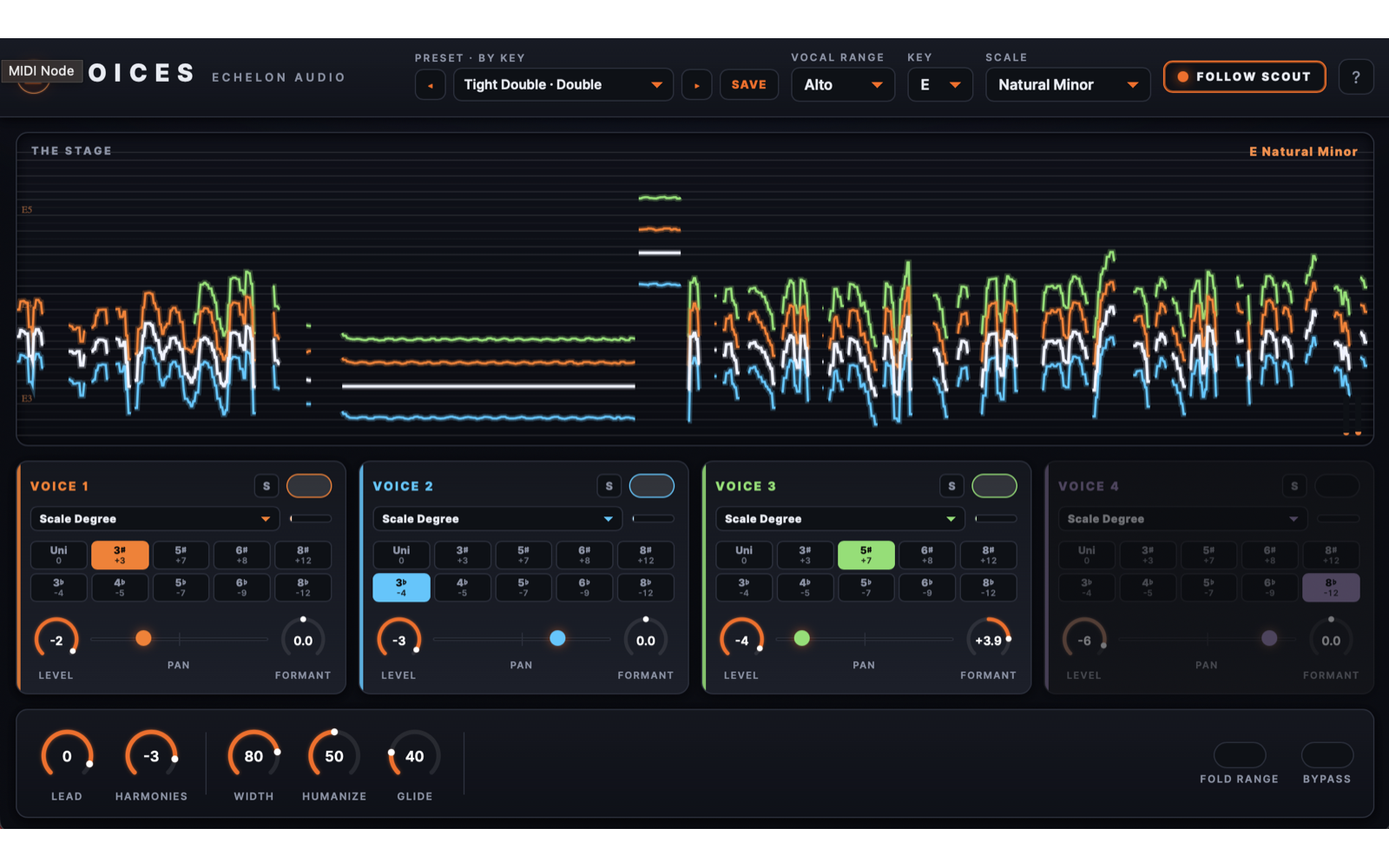Expand Voice 3 Scale Degree dropdown
1389x868 pixels.
[x=840, y=519]
